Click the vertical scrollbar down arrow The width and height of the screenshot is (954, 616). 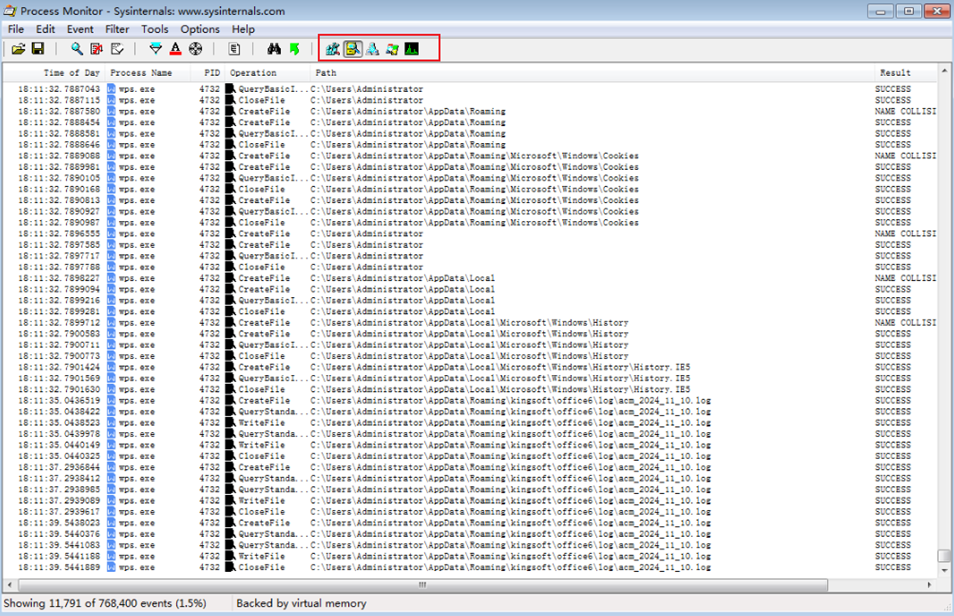[944, 571]
